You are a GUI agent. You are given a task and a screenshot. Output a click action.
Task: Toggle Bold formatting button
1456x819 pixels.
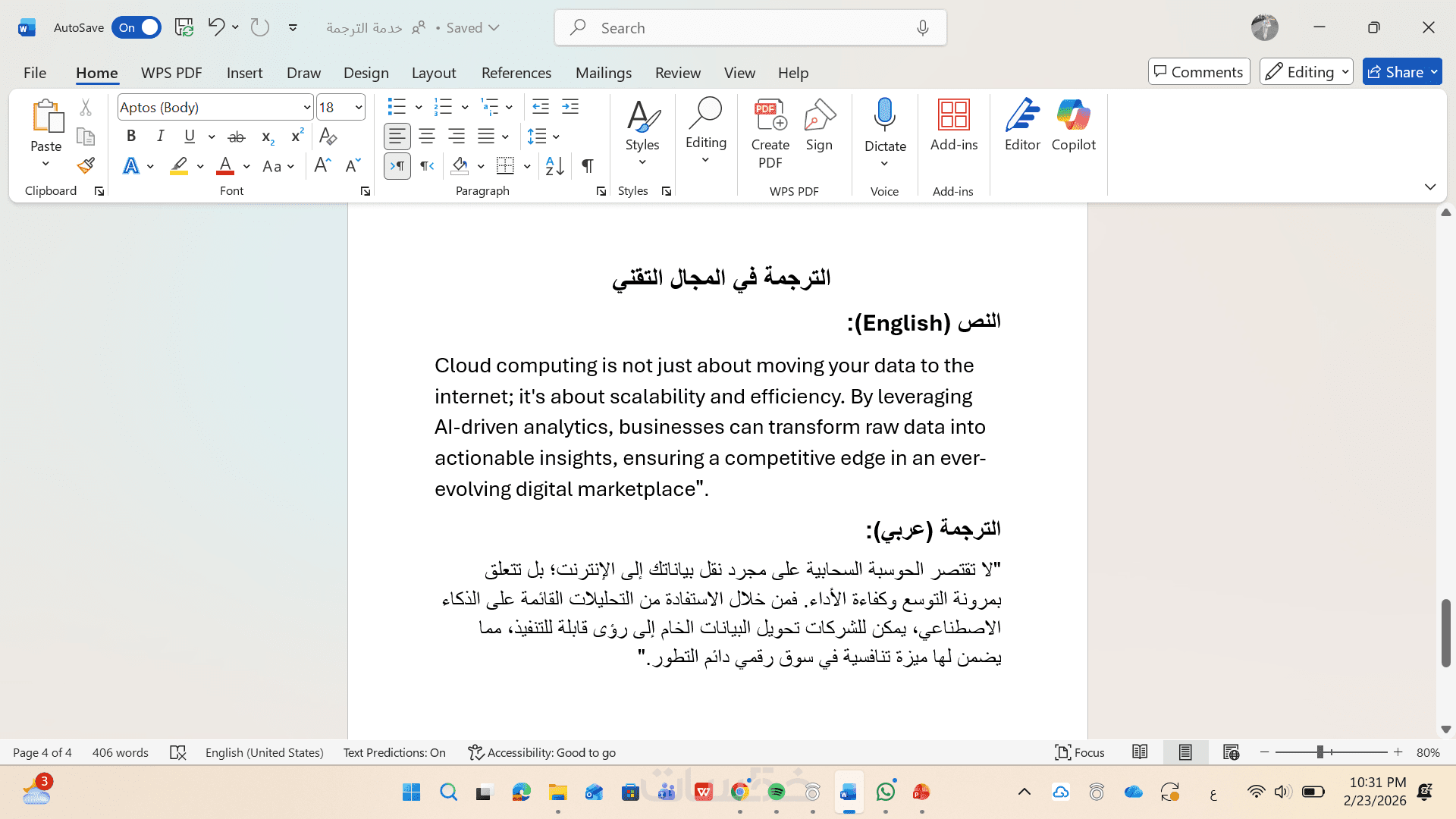click(131, 136)
